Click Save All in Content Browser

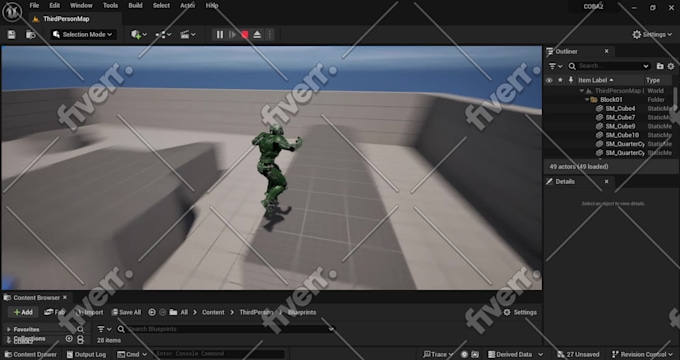click(126, 312)
